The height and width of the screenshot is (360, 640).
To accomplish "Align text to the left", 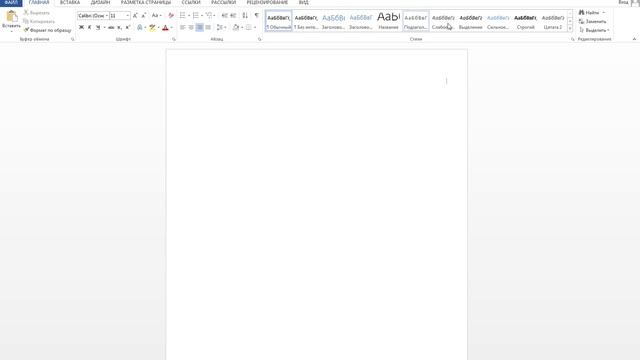I will [x=182, y=27].
